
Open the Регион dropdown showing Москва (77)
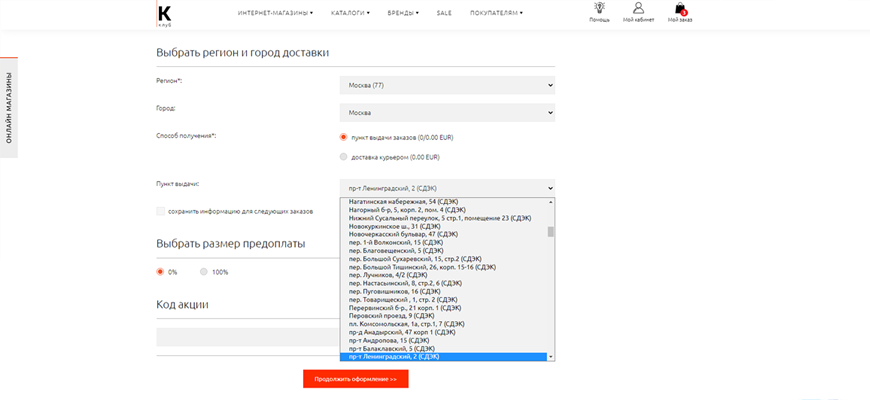click(x=447, y=85)
